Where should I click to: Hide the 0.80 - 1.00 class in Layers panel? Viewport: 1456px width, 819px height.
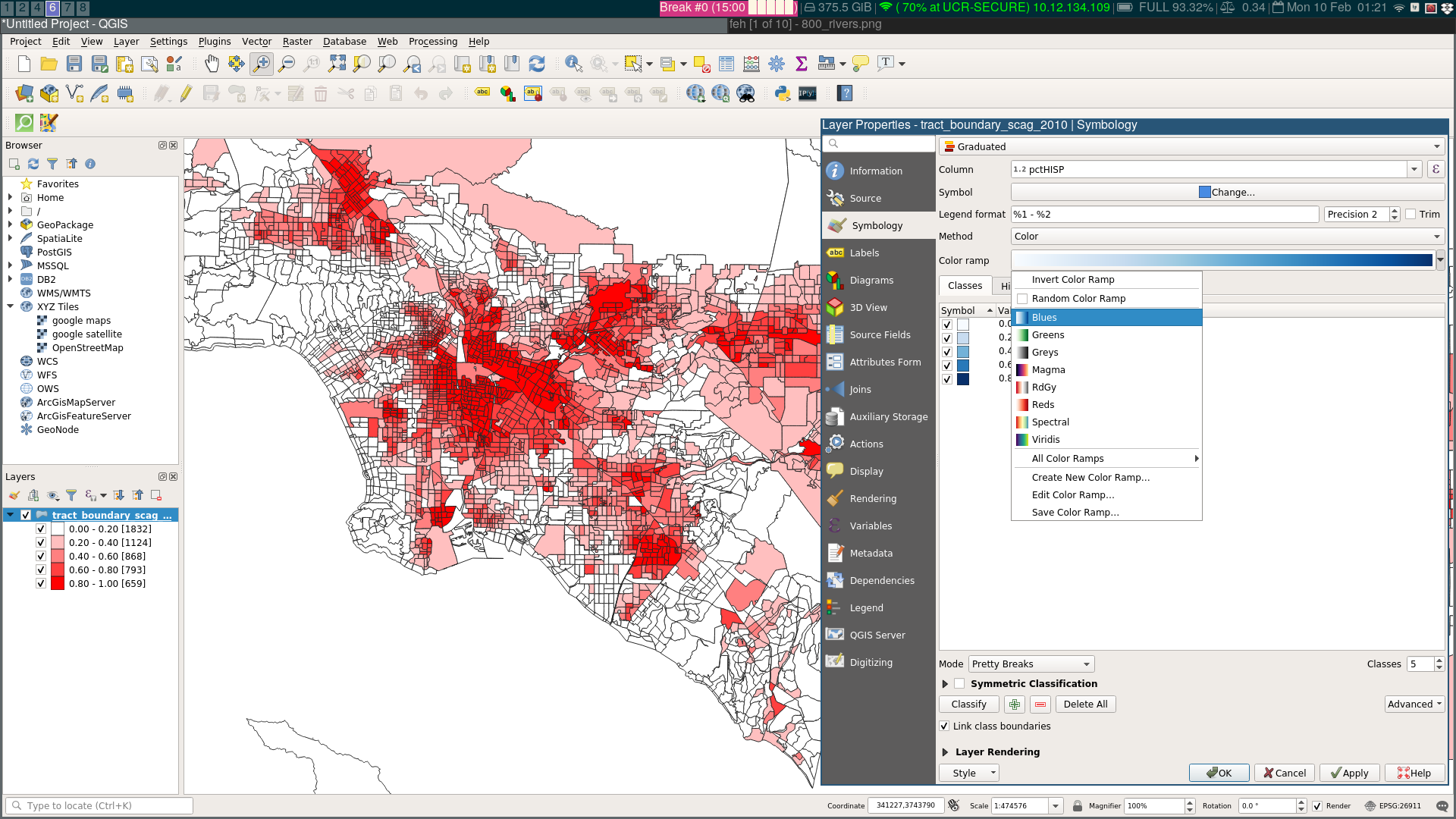[x=40, y=583]
